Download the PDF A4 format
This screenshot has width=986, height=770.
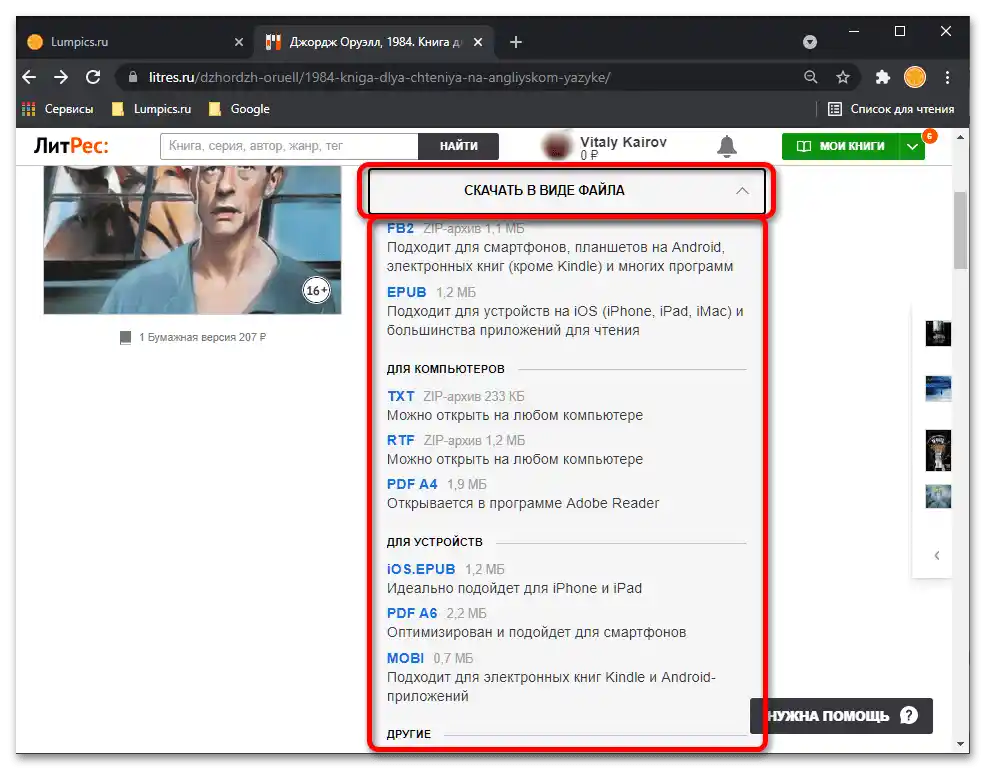[412, 485]
